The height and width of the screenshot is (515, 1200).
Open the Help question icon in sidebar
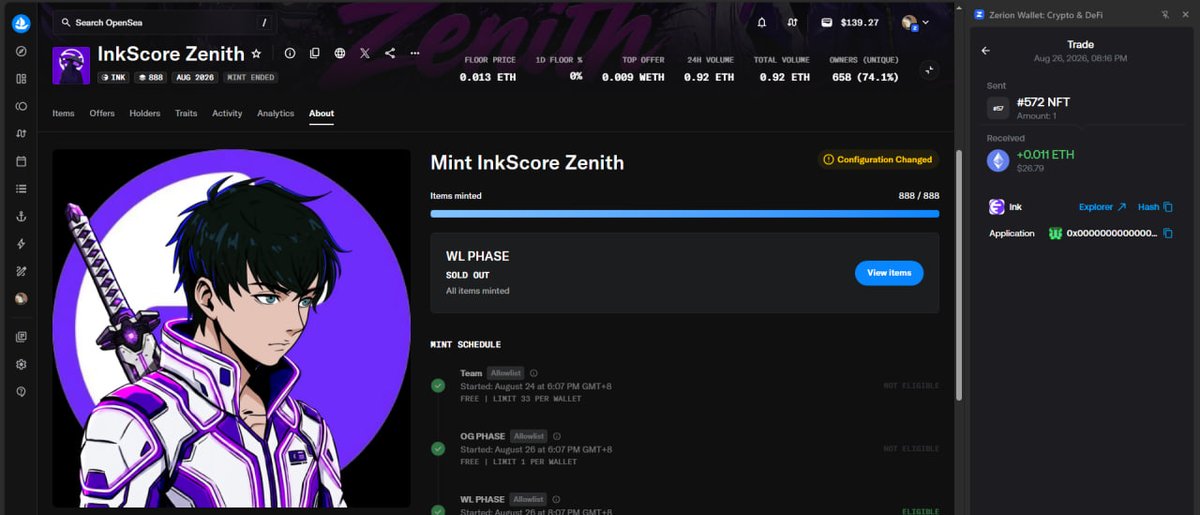click(x=21, y=391)
